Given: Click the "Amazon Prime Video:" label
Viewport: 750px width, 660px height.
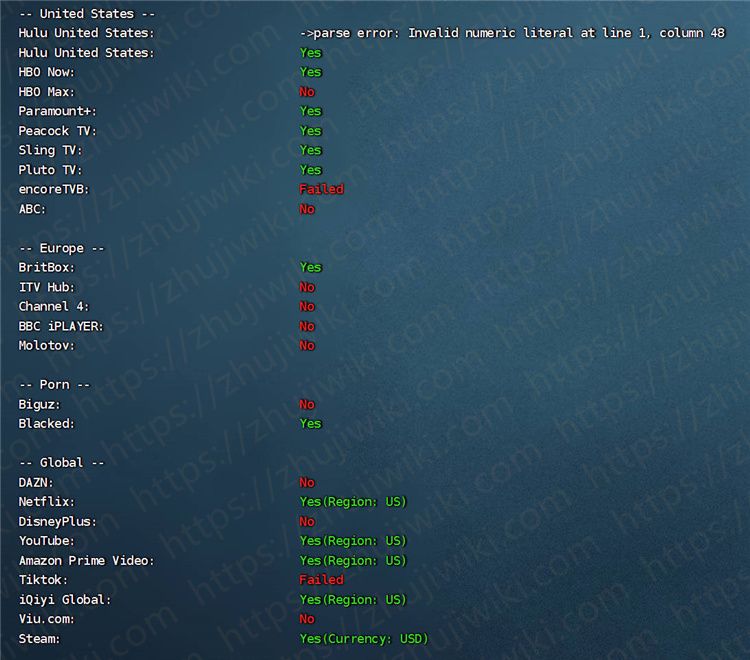Looking at the screenshot, I should (x=87, y=561).
